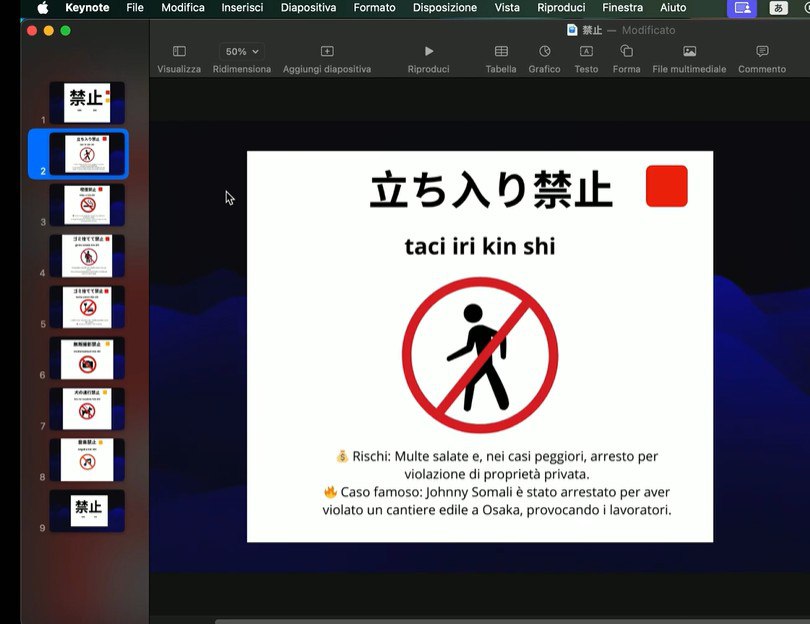810x624 pixels.
Task: Open the Diapositiva menu
Action: [308, 7]
